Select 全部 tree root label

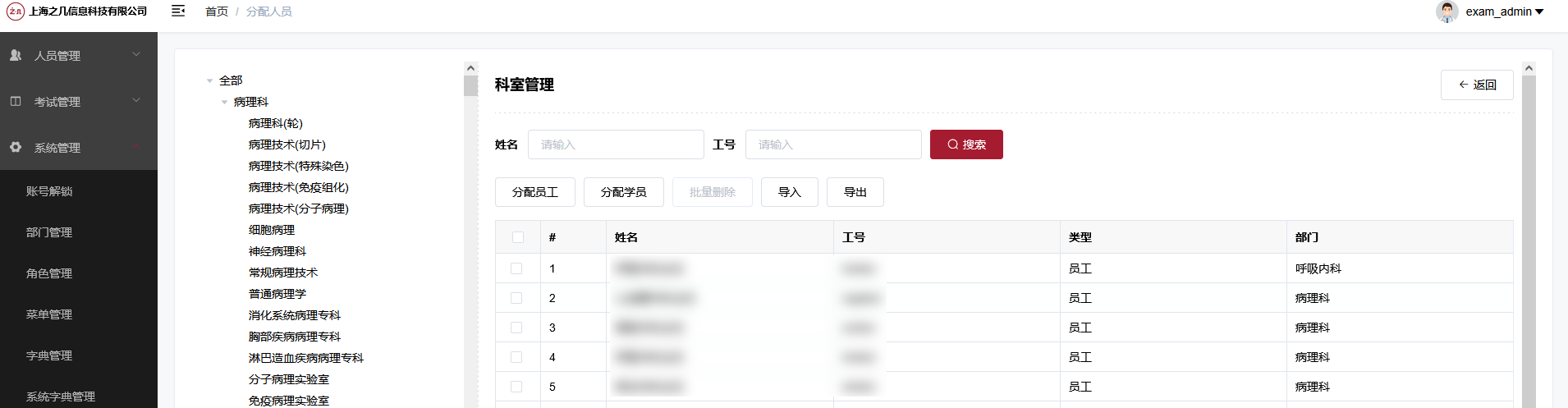point(231,80)
